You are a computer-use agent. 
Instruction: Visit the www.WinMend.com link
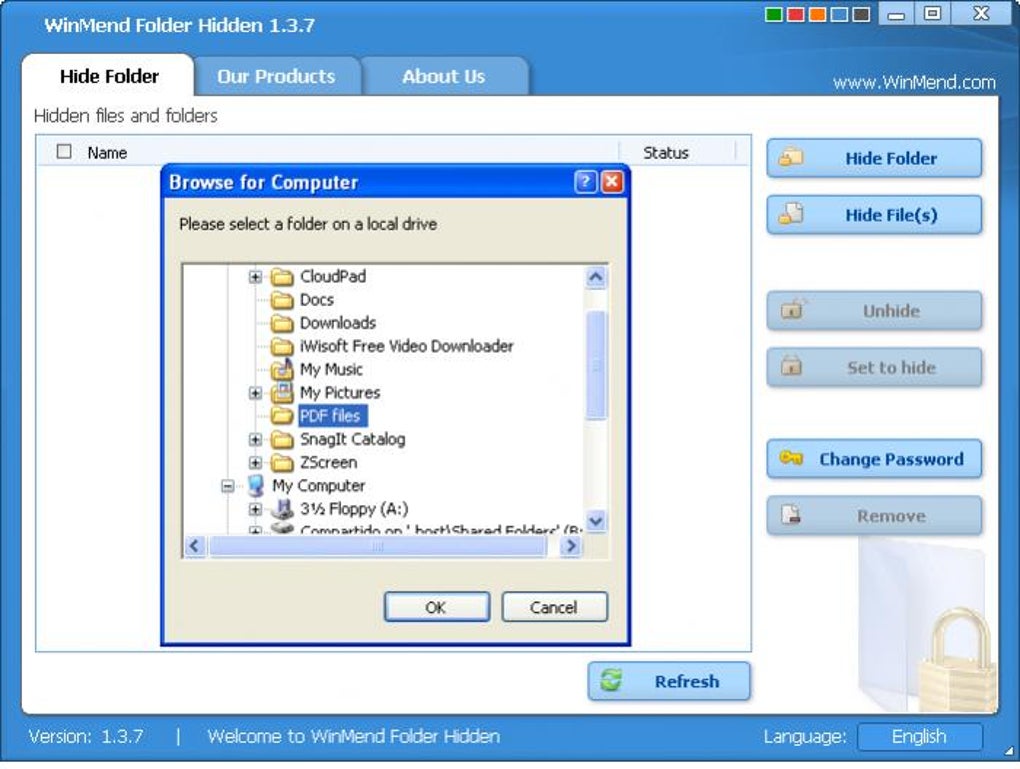[914, 83]
